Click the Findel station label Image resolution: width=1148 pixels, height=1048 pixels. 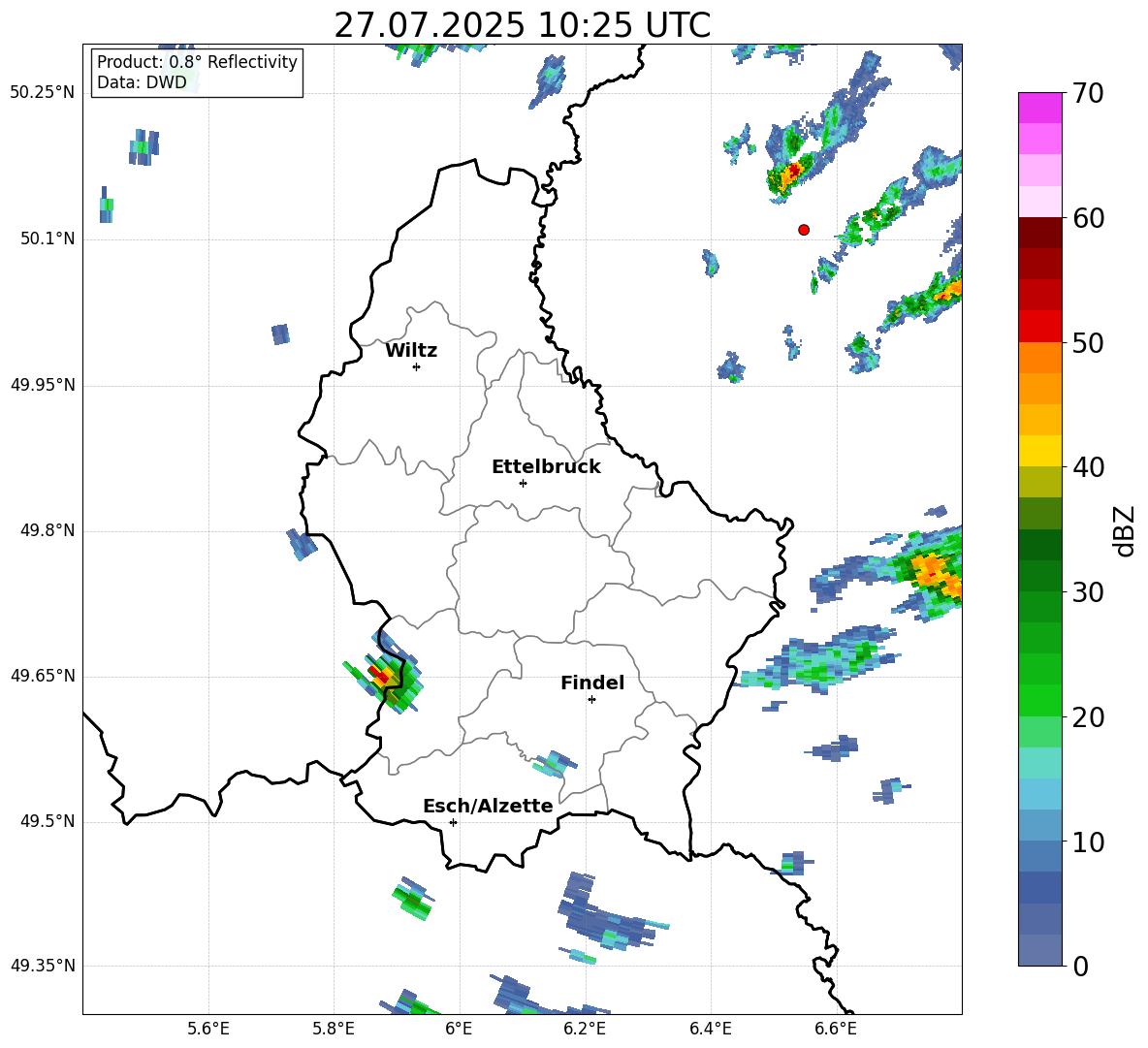592,683
